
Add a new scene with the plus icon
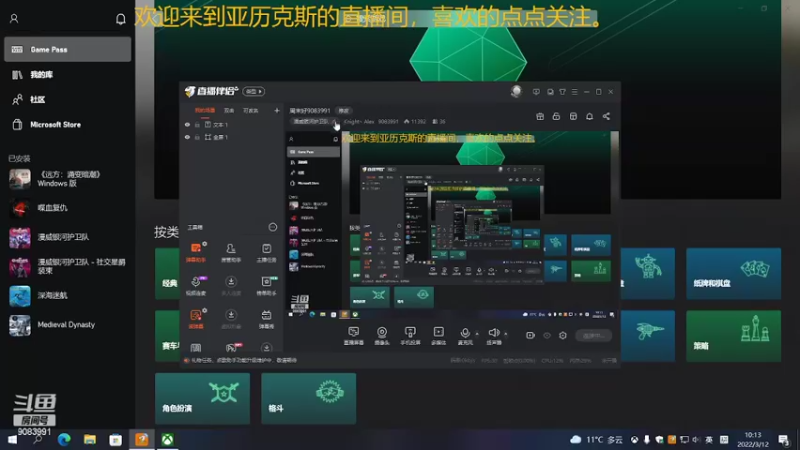(277, 110)
